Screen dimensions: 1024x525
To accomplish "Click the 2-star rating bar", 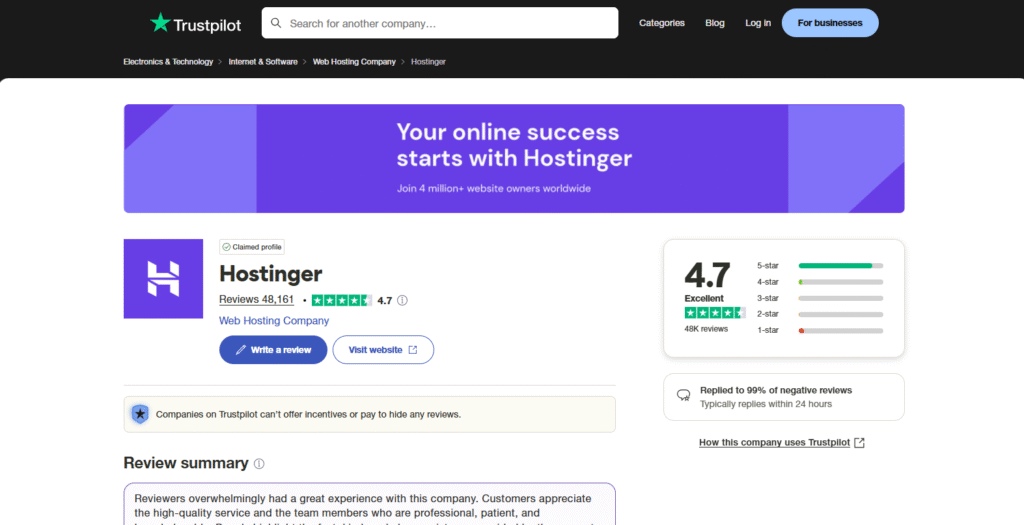I will [840, 315].
